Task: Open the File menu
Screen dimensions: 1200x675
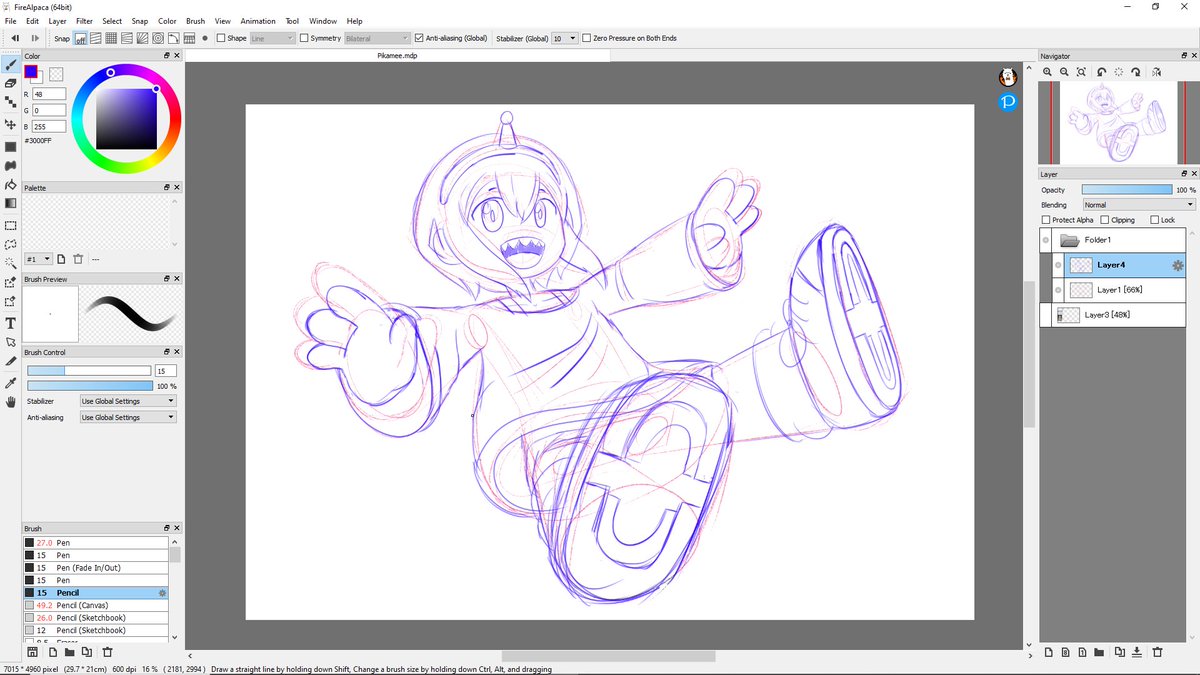Action: click(x=10, y=21)
